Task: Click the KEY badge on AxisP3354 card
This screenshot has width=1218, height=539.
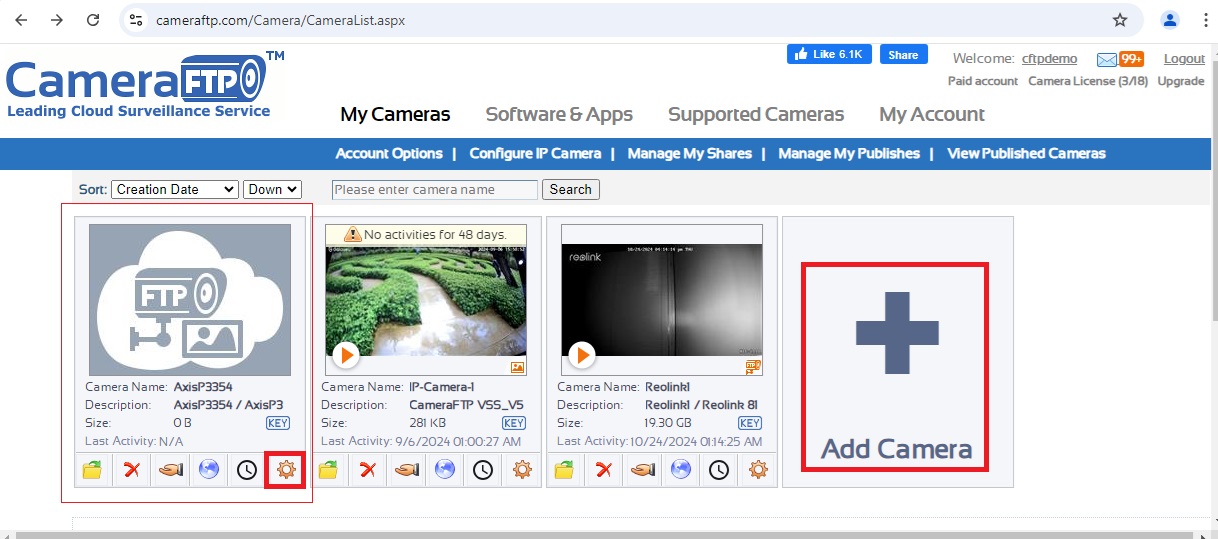Action: (277, 423)
